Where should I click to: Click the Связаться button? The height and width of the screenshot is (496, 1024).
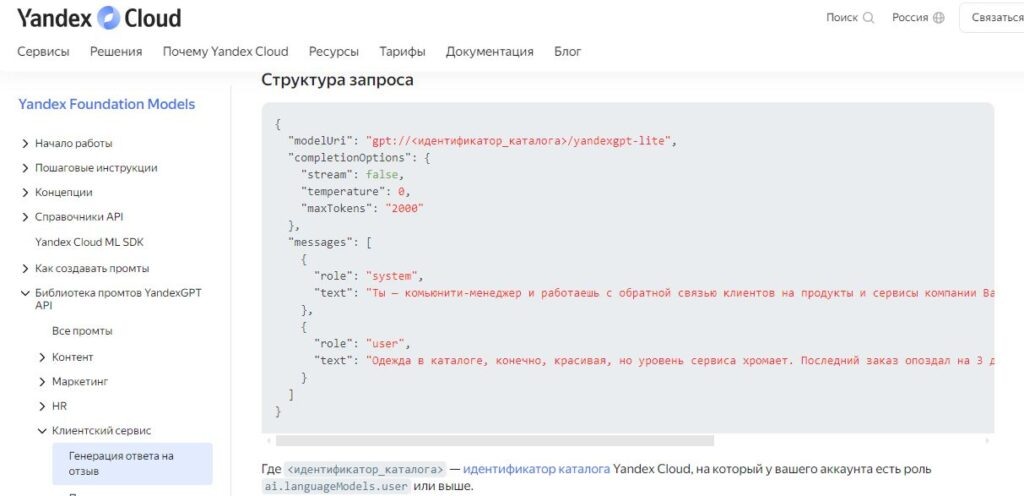point(993,18)
